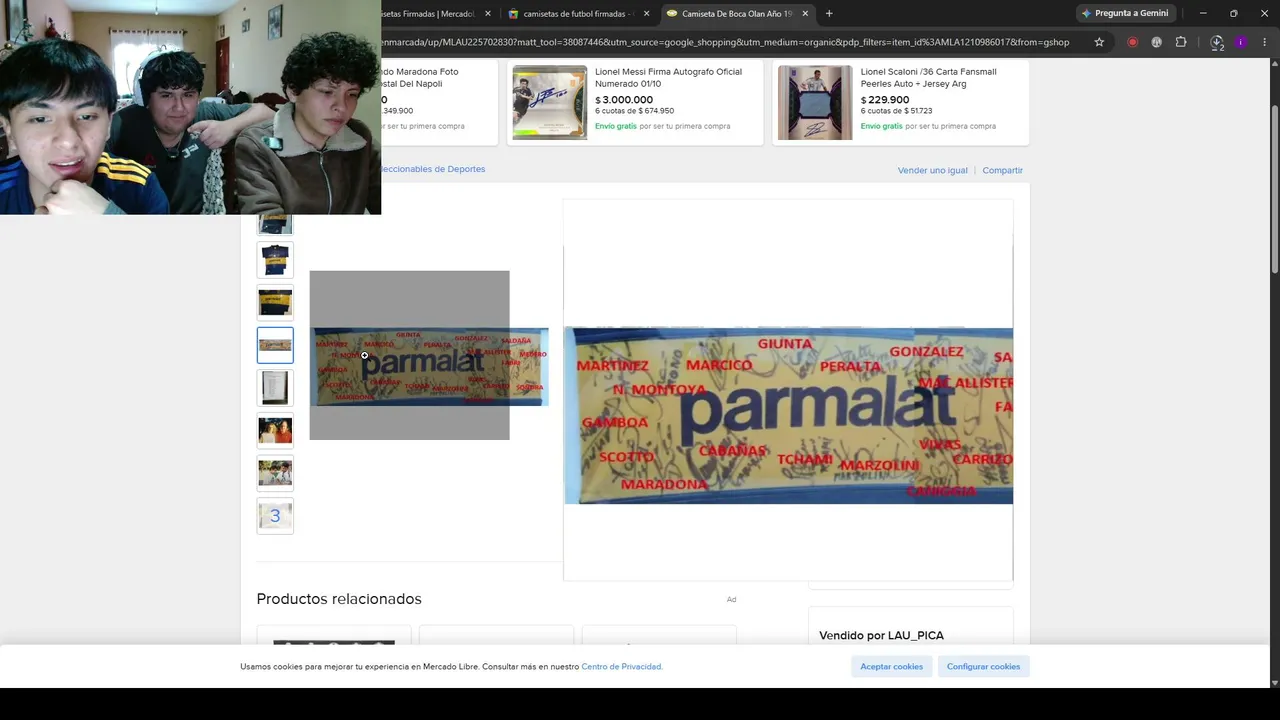Click the main parmalat jersey image
Viewport: 1280px width, 720px height.
(430, 367)
